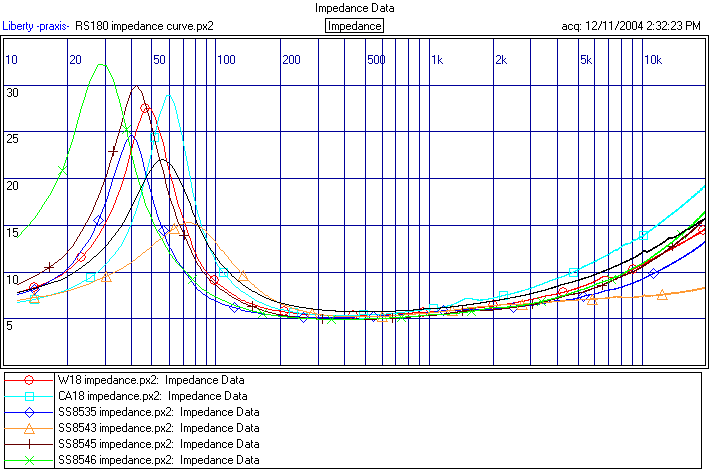Click the blue diamond icon for SS8535 legend
Viewport: 709px width, 472px height.
pyautogui.click(x=30, y=412)
